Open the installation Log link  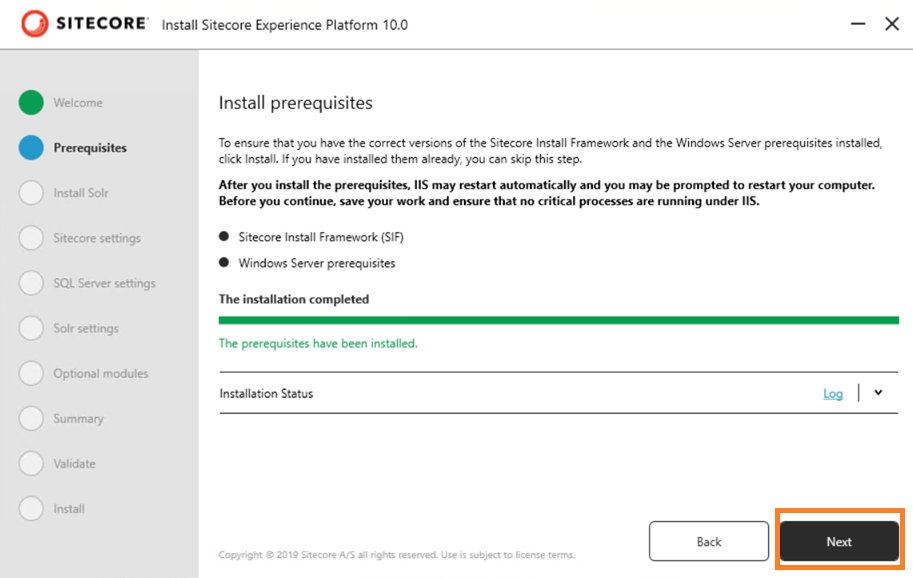833,394
